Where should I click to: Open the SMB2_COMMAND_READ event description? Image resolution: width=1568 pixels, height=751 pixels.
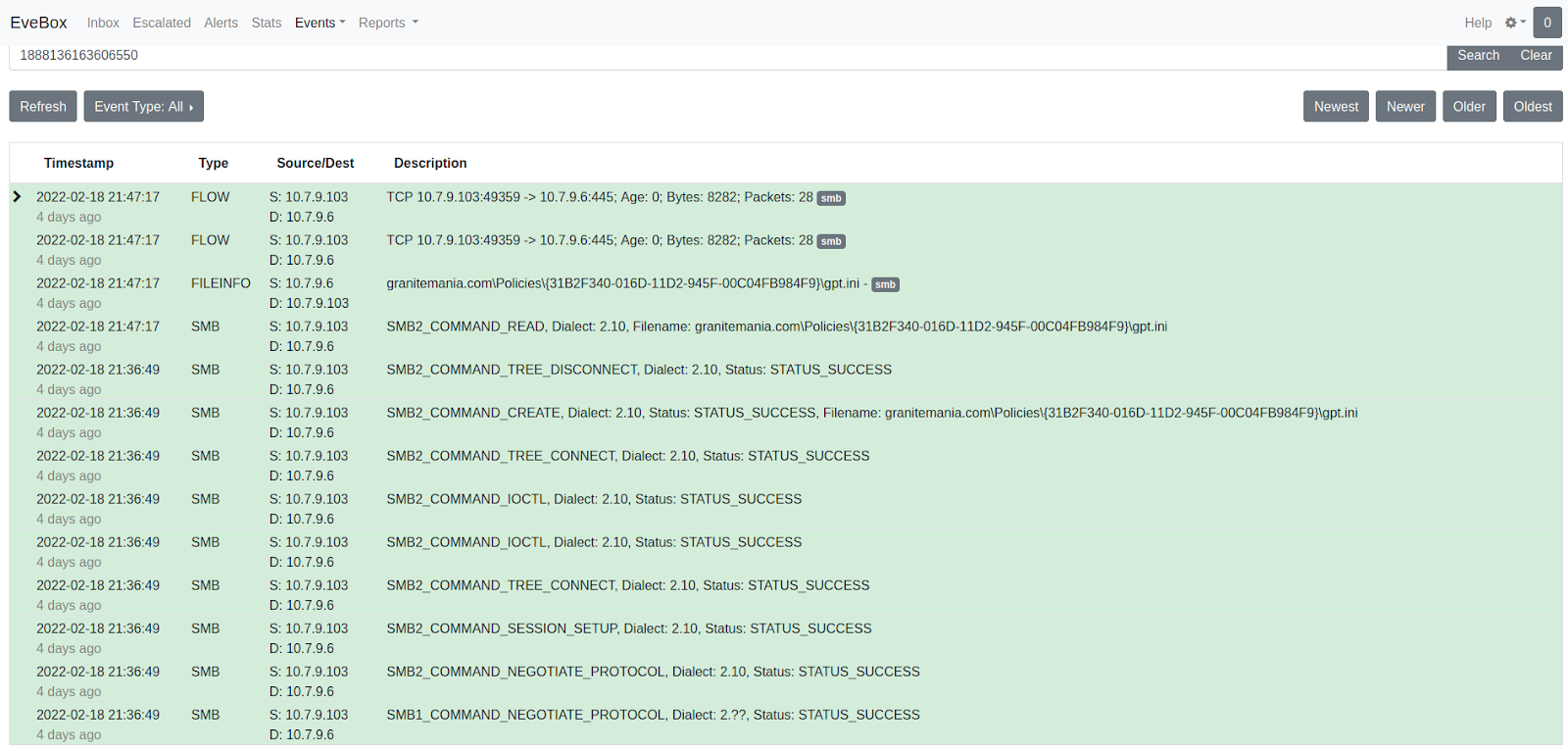777,326
